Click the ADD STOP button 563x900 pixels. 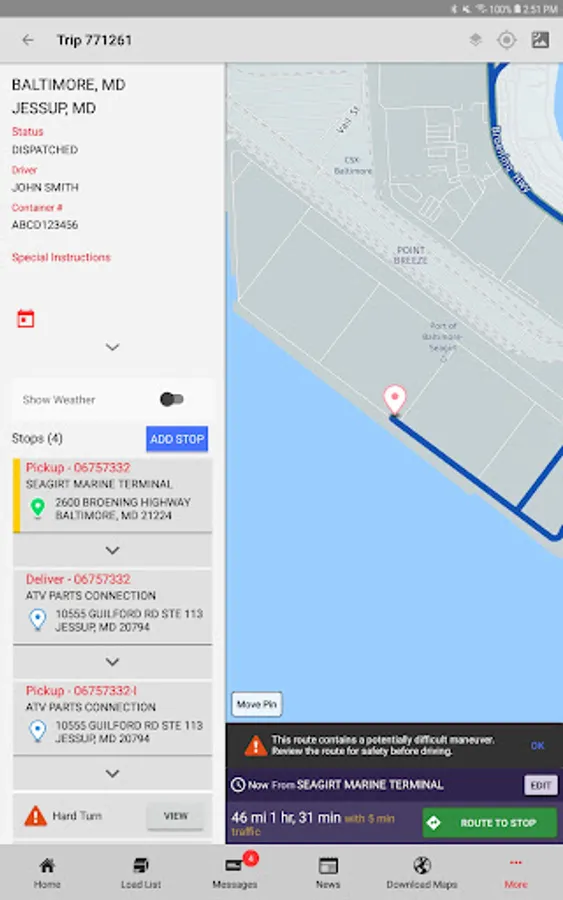(177, 439)
